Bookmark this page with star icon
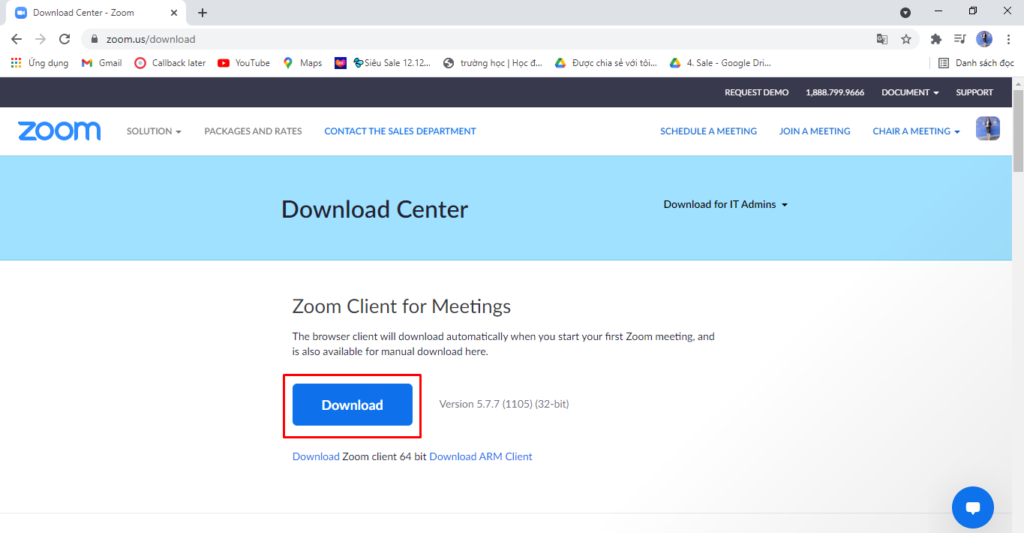 pyautogui.click(x=906, y=39)
